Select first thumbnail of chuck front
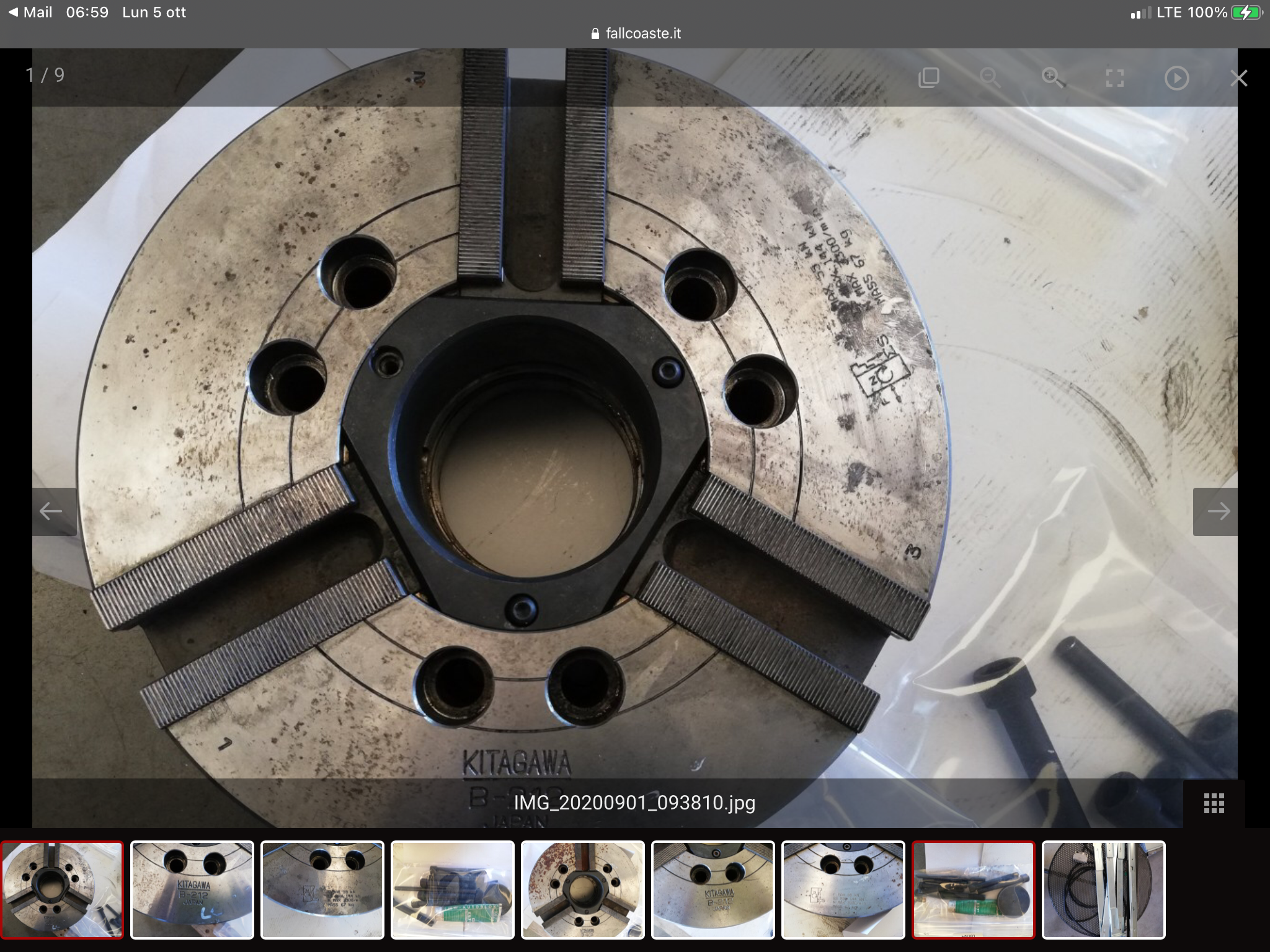 pos(62,889)
